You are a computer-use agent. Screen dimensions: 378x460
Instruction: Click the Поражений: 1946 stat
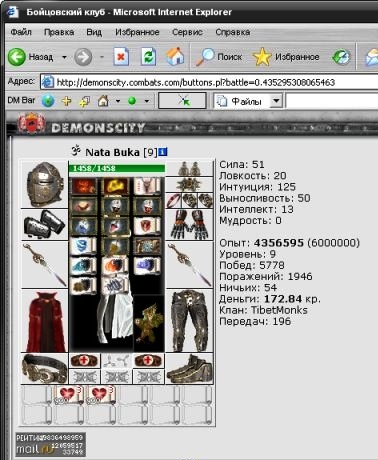pos(266,276)
